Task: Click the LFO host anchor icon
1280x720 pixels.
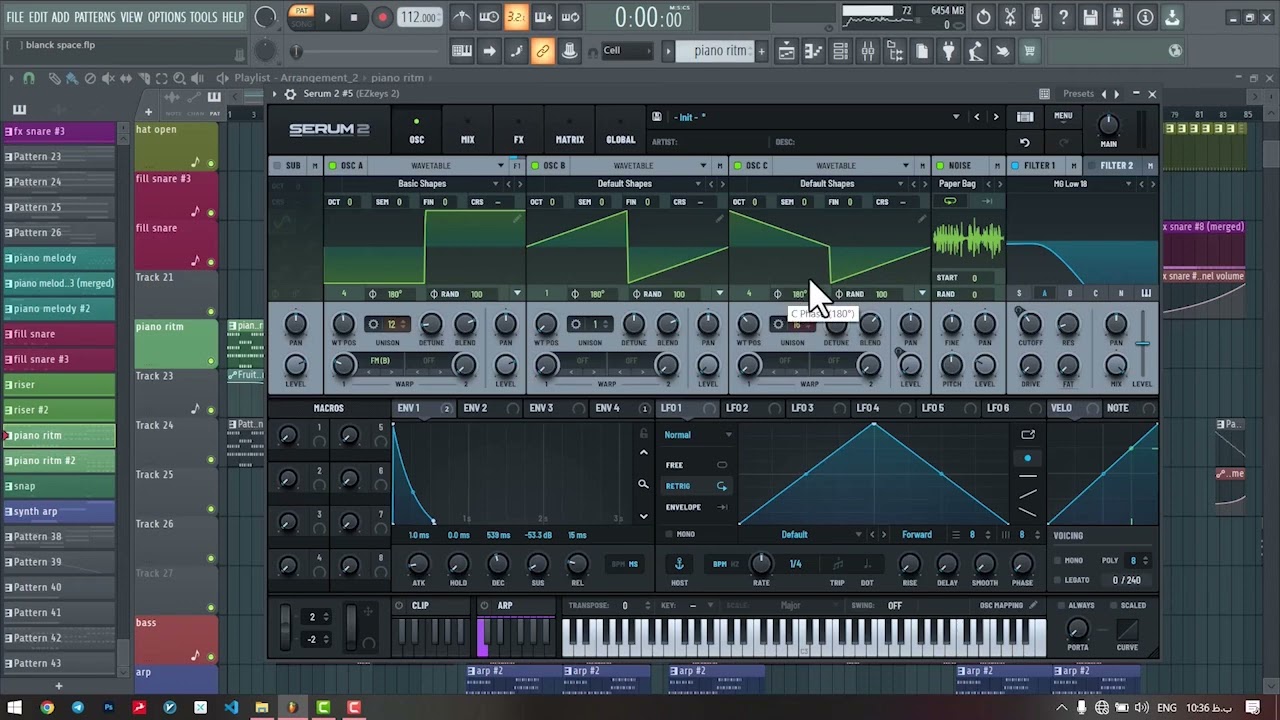Action: tap(679, 564)
